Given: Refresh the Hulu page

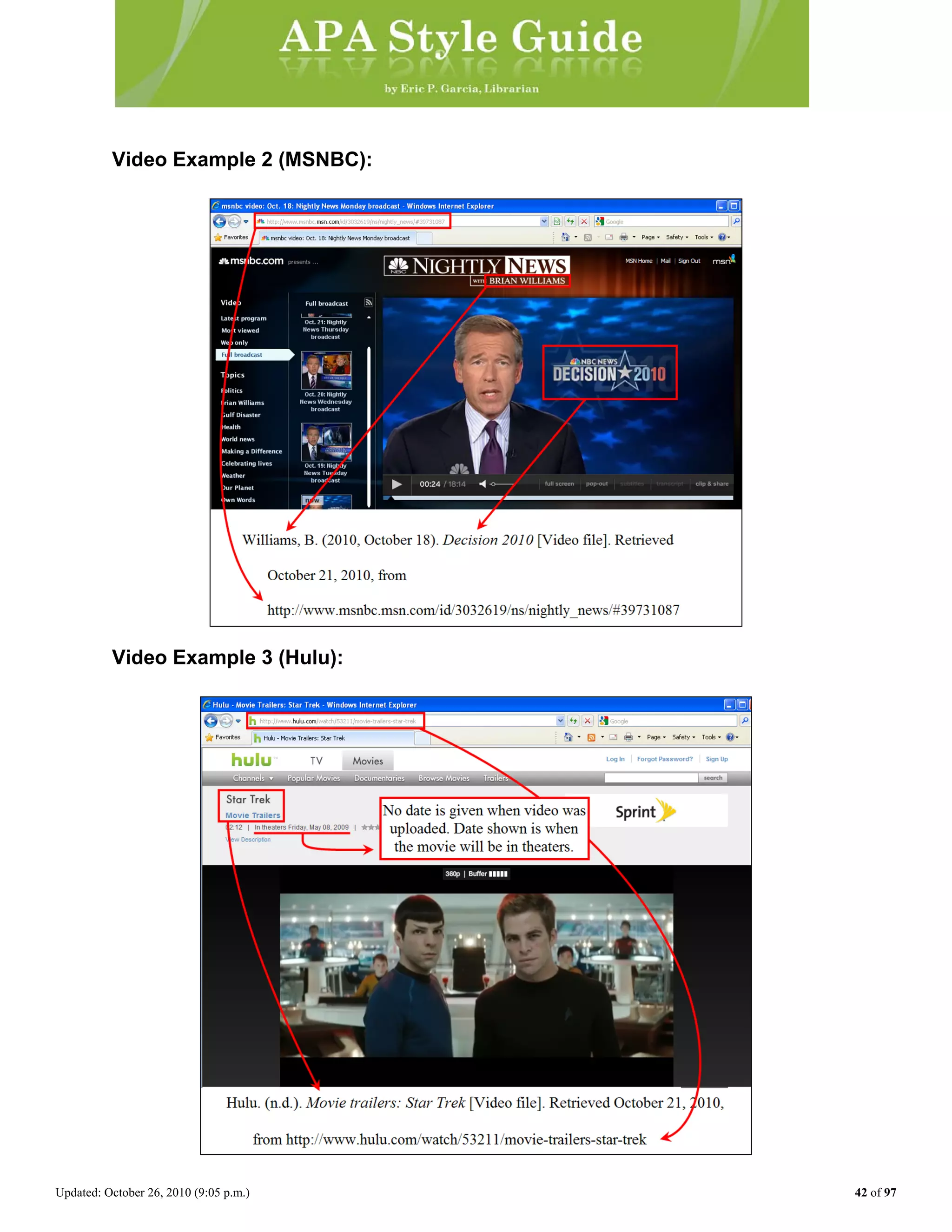Looking at the screenshot, I should (573, 721).
